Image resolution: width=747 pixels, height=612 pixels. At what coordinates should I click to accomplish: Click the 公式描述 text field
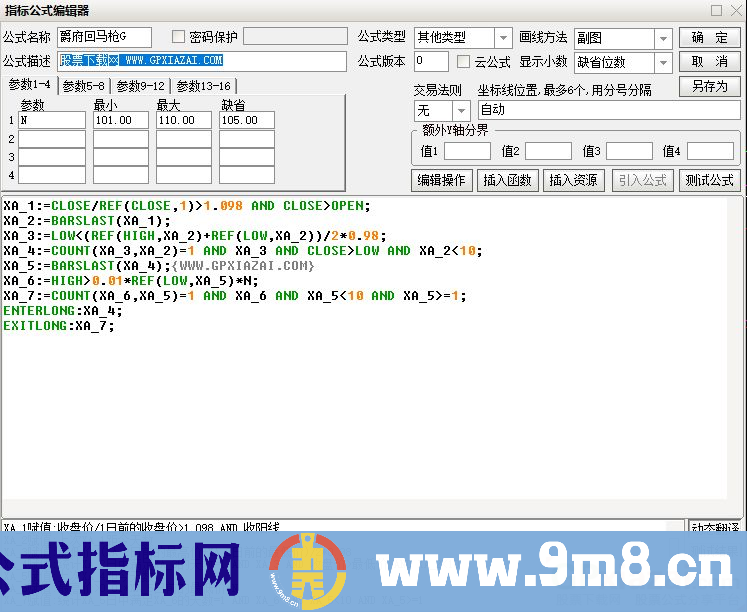202,61
